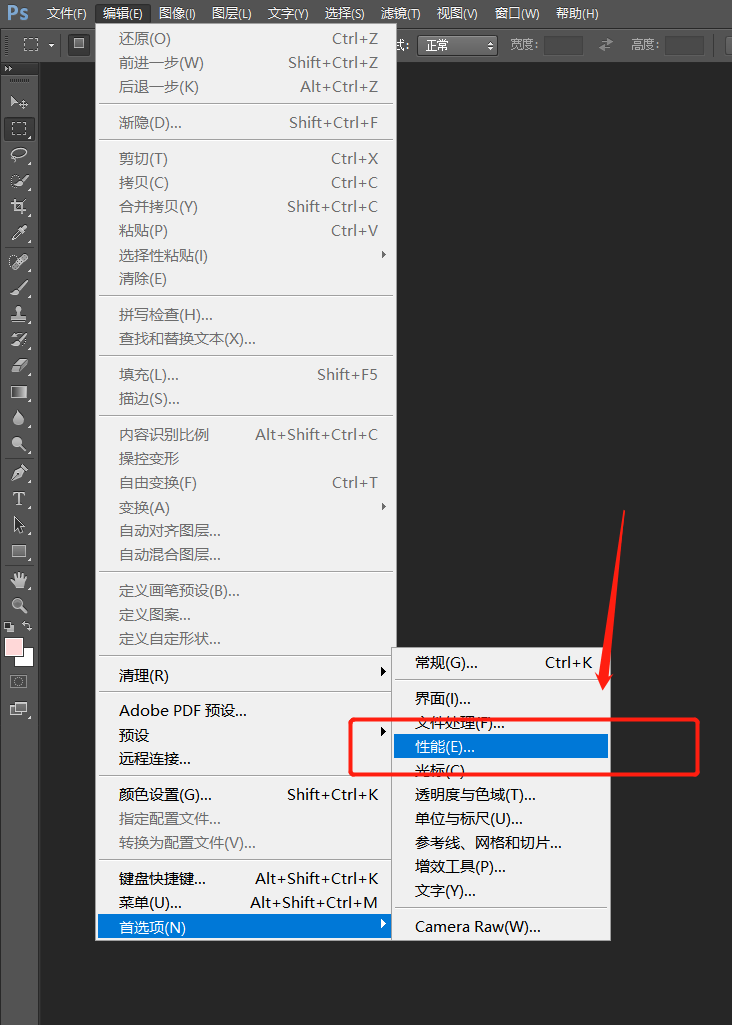Choose Camera Raw(W)... preferences
The height and width of the screenshot is (1025, 732).
(x=501, y=927)
